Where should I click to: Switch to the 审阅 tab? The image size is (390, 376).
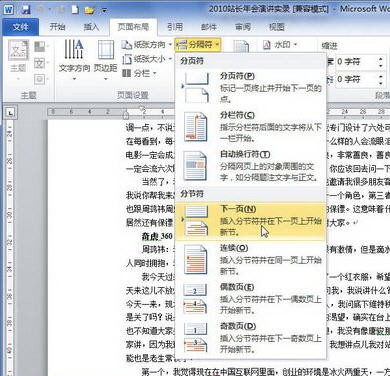243,27
